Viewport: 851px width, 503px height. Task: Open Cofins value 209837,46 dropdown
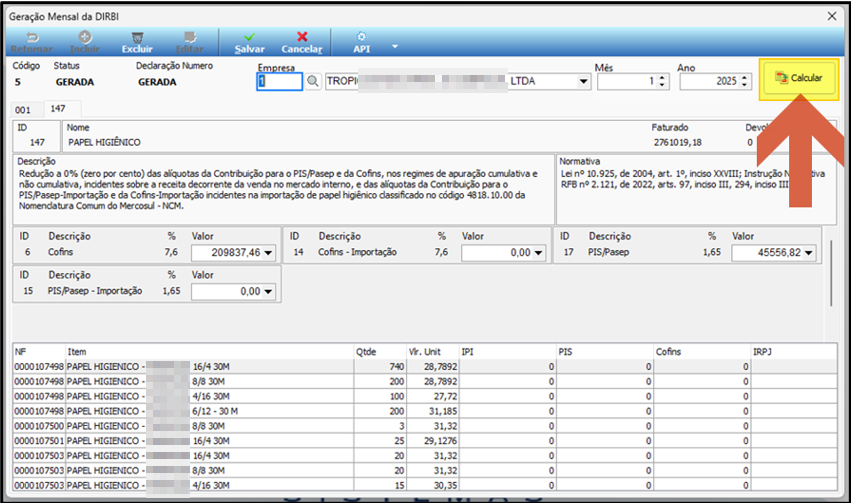(268, 253)
